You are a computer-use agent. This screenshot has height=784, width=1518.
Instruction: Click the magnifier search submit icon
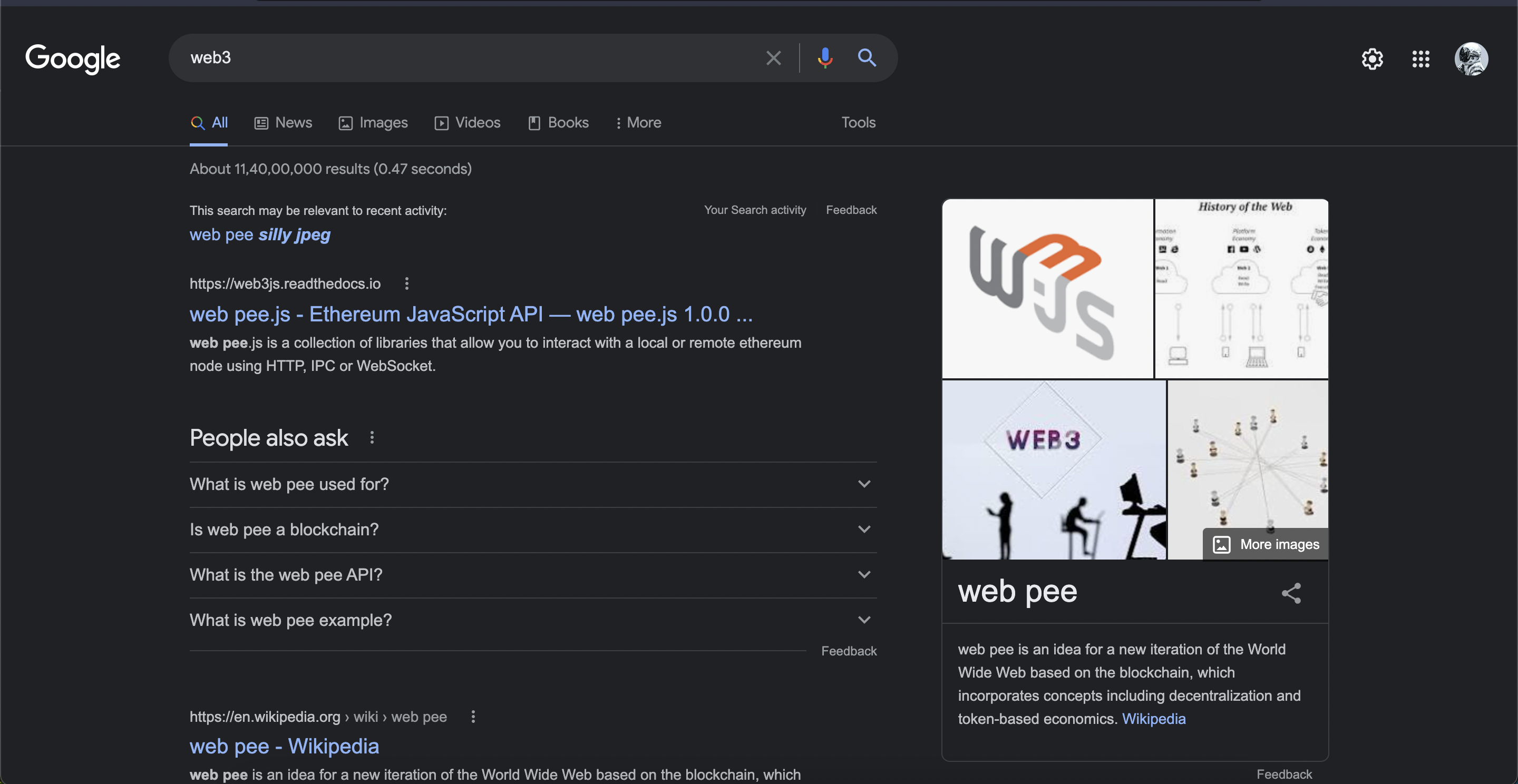pyautogui.click(x=866, y=58)
